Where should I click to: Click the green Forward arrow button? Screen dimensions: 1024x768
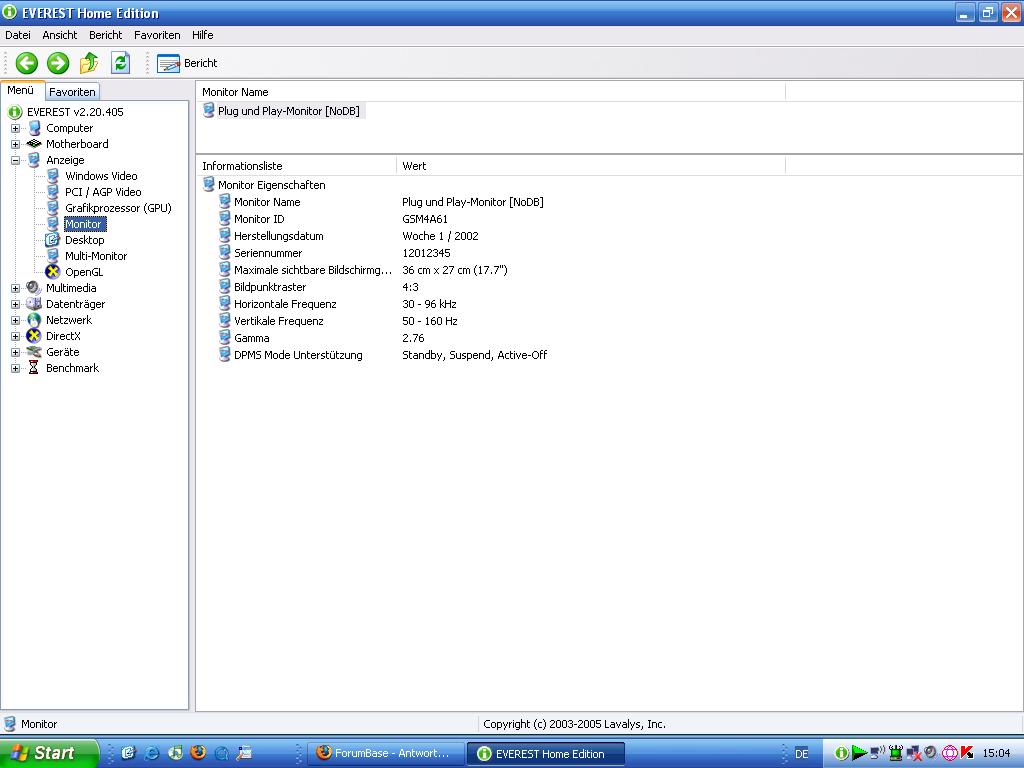58,63
